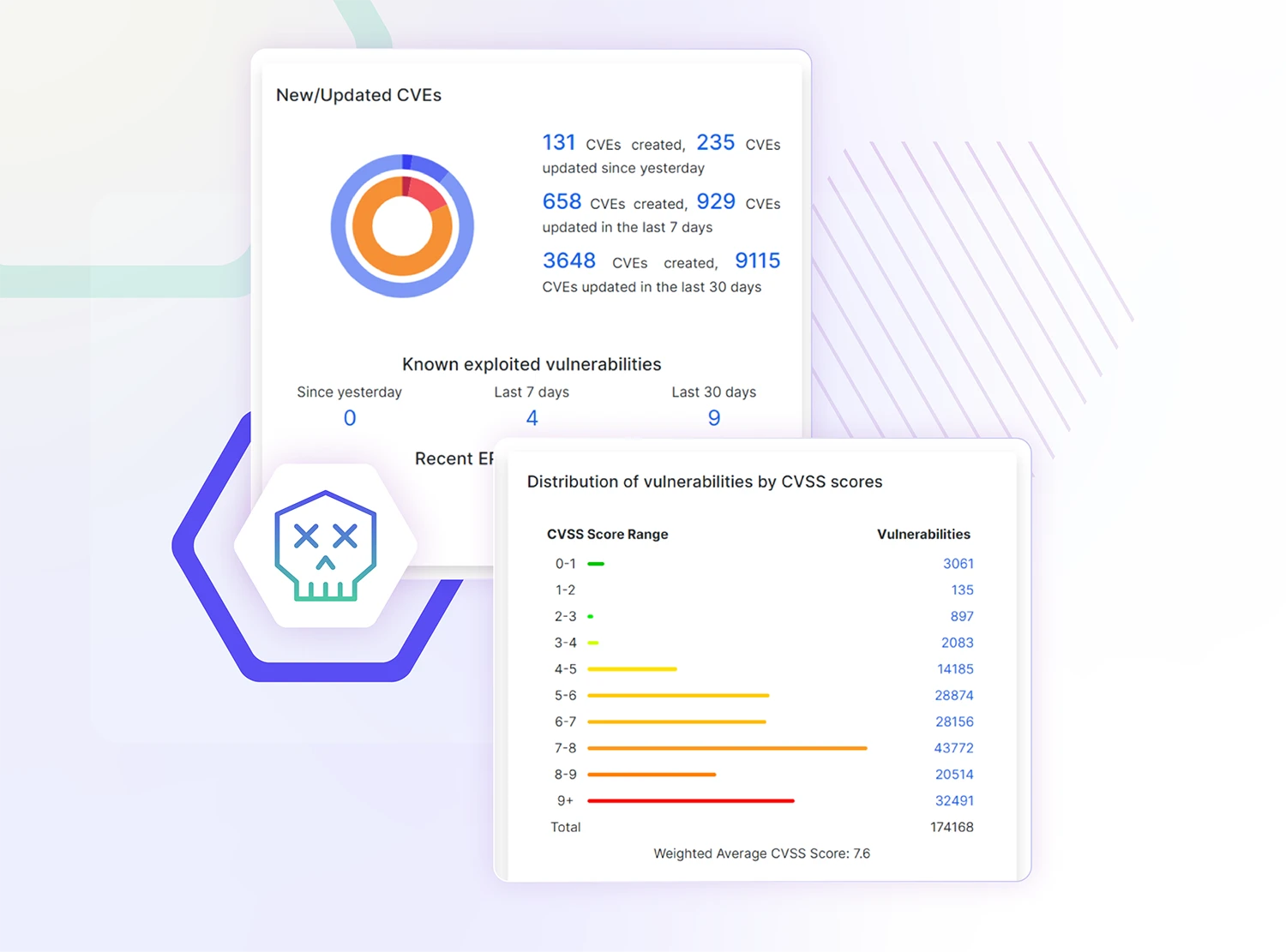Image resolution: width=1286 pixels, height=952 pixels.
Task: Select the 20514 count for range 8-9
Action: tap(954, 775)
